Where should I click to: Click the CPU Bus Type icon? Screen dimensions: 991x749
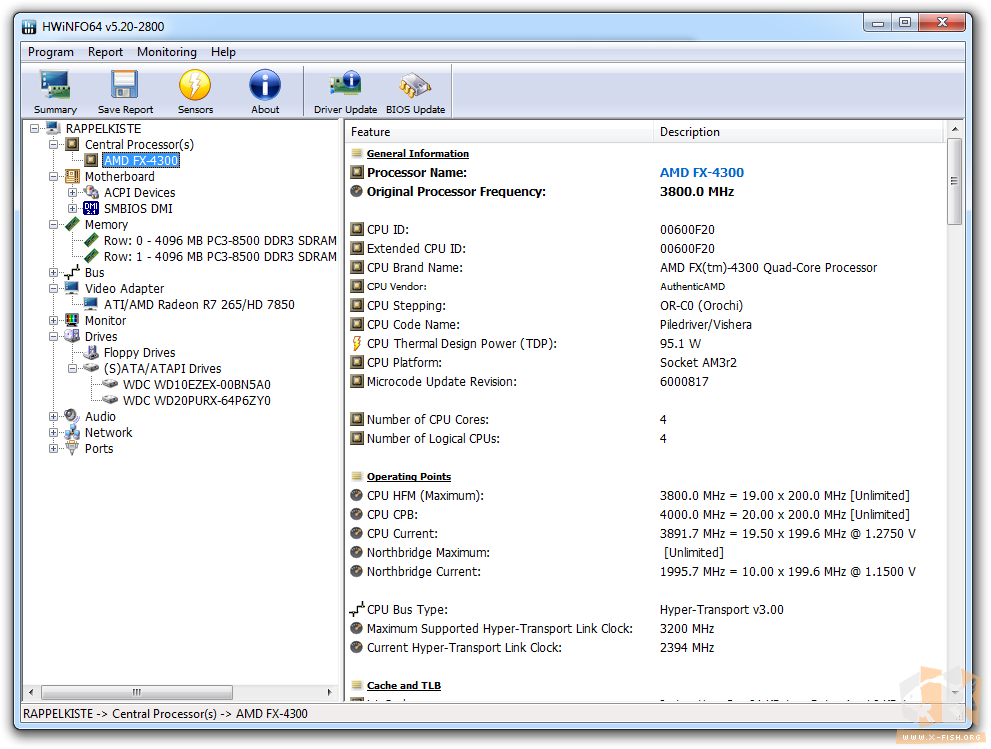coord(356,609)
